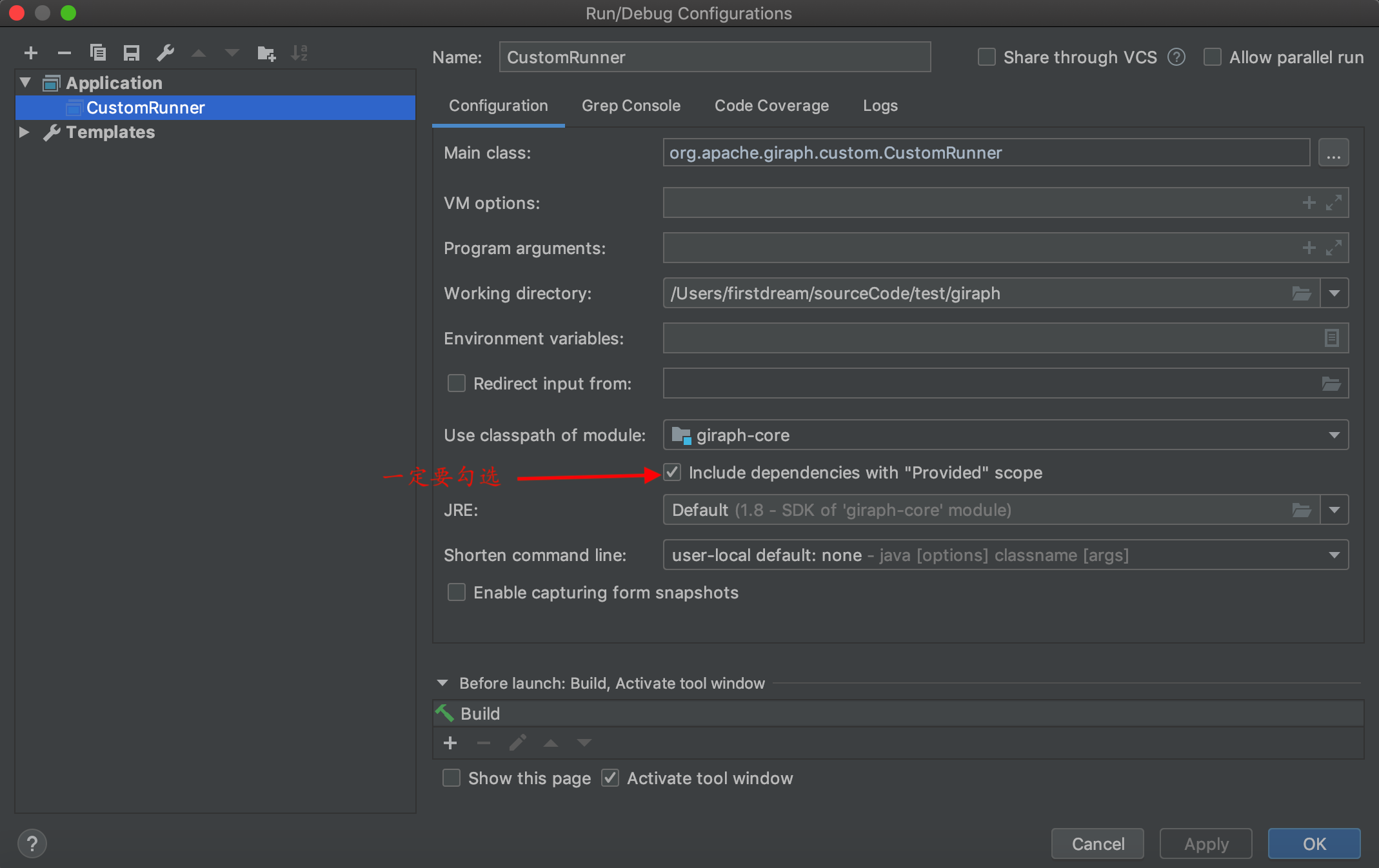Check the Share through VCS option
Screen dimensions: 1379x868
(987, 57)
